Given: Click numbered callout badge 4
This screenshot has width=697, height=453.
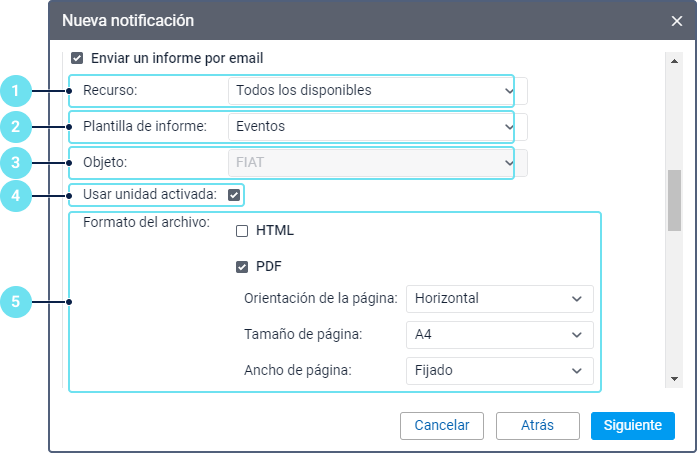Looking at the screenshot, I should (14, 196).
